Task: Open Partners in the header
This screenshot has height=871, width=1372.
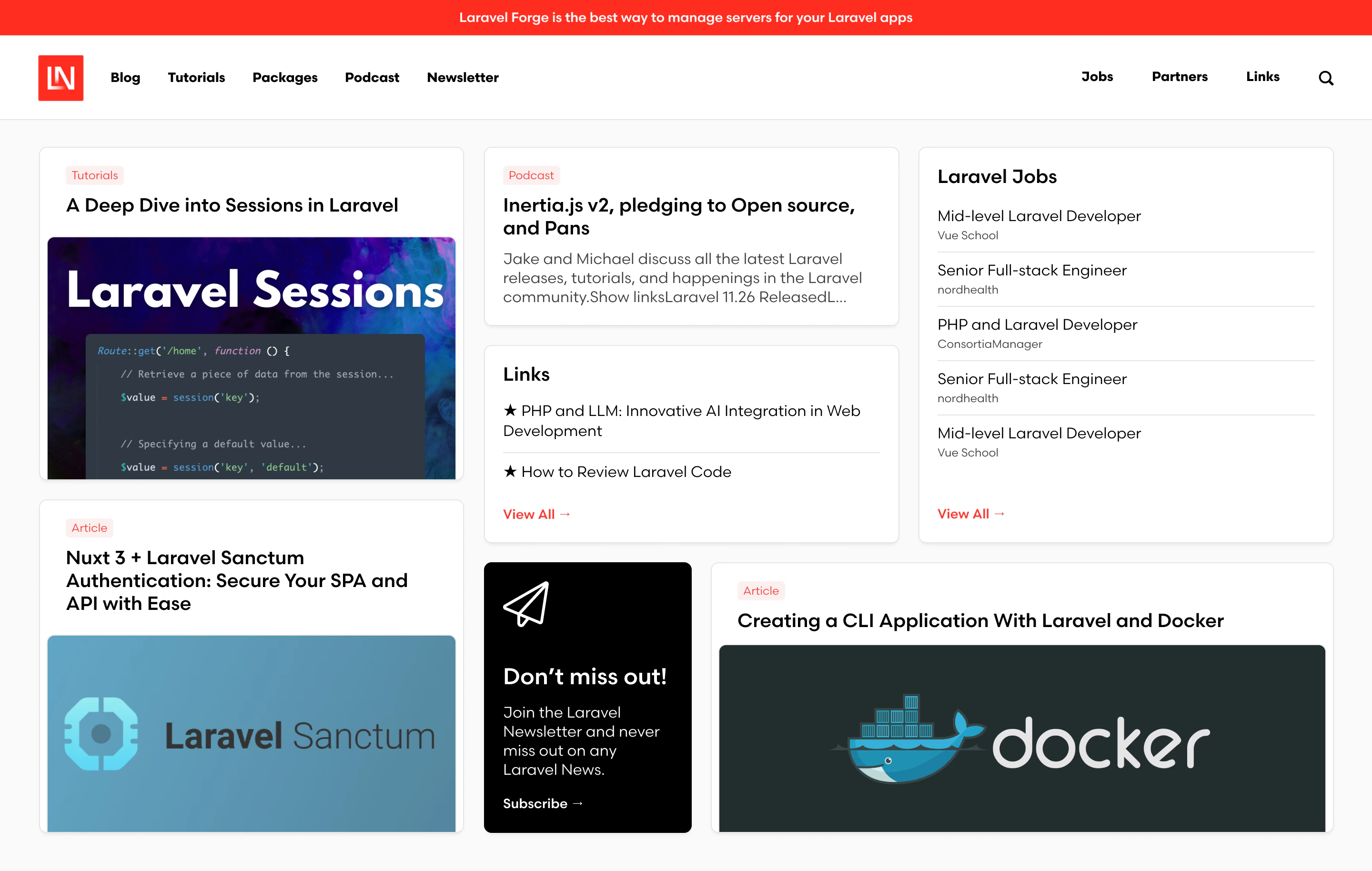Action: (1180, 76)
